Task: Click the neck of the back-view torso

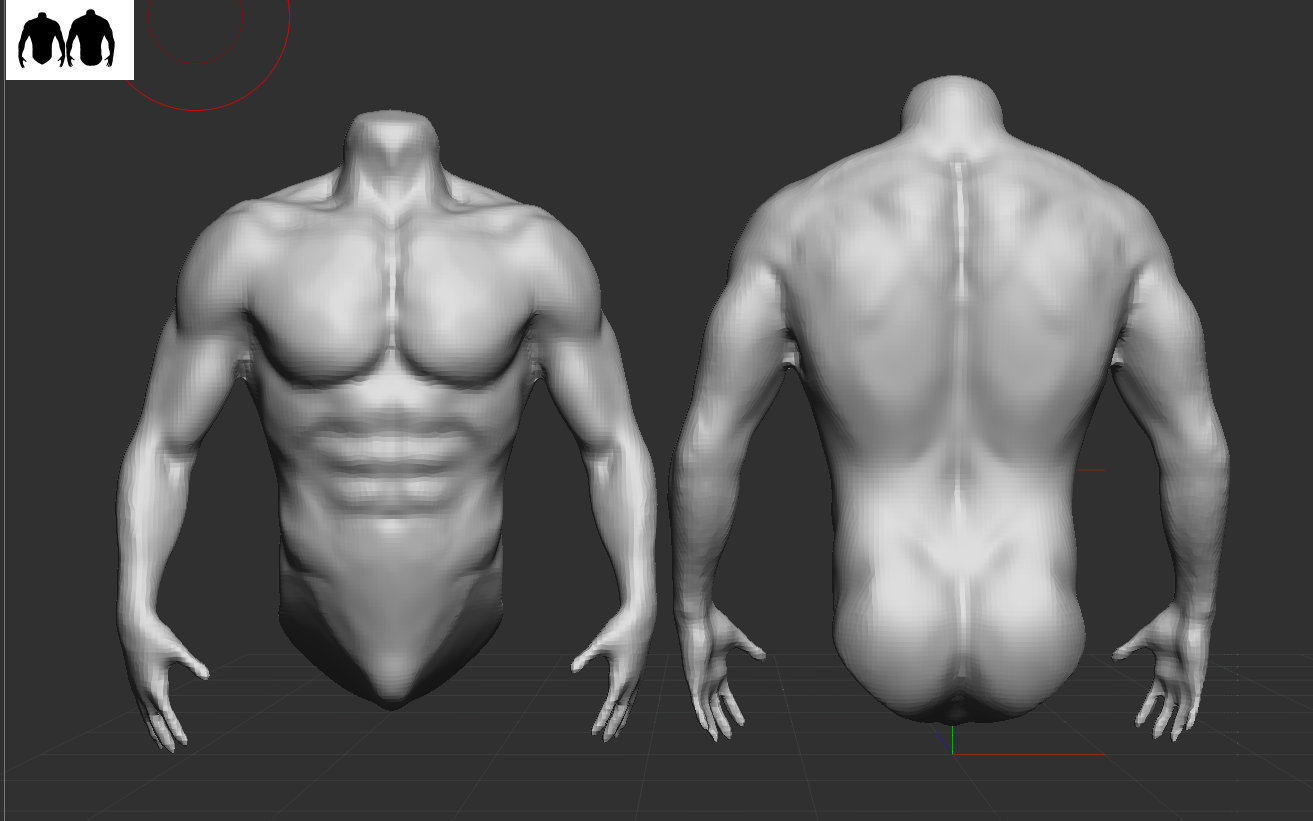Action: 952,112
